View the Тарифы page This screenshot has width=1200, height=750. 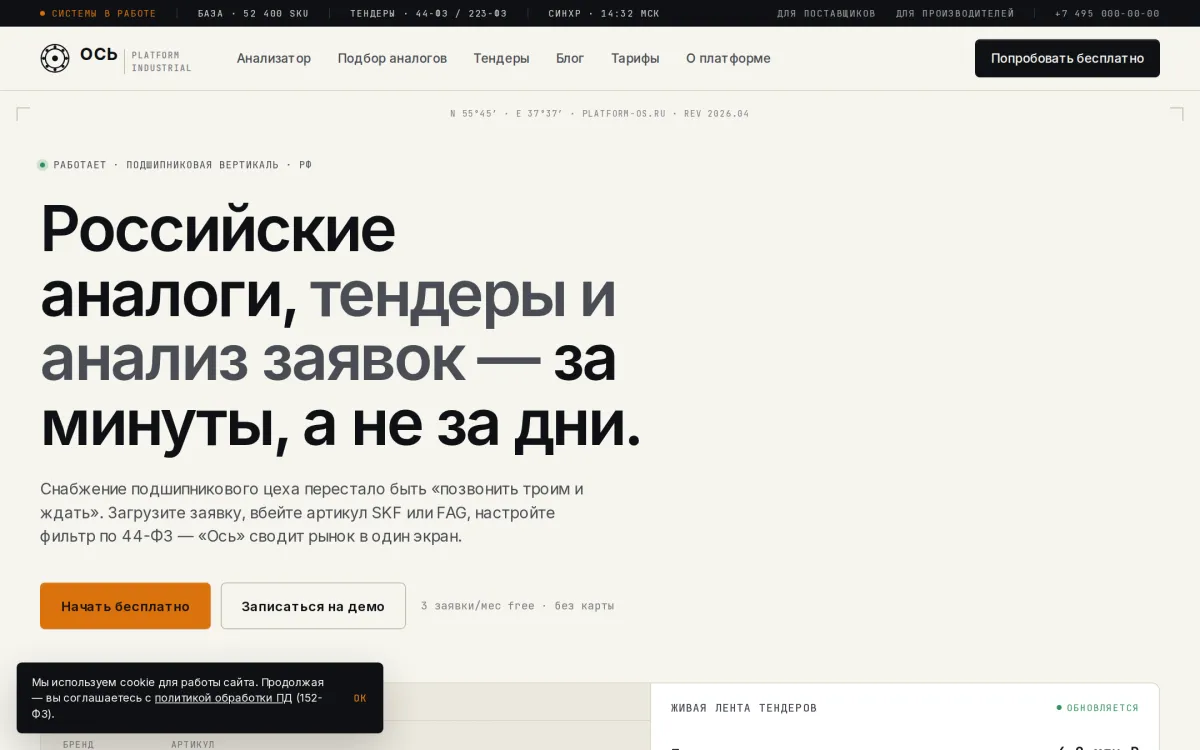(635, 58)
